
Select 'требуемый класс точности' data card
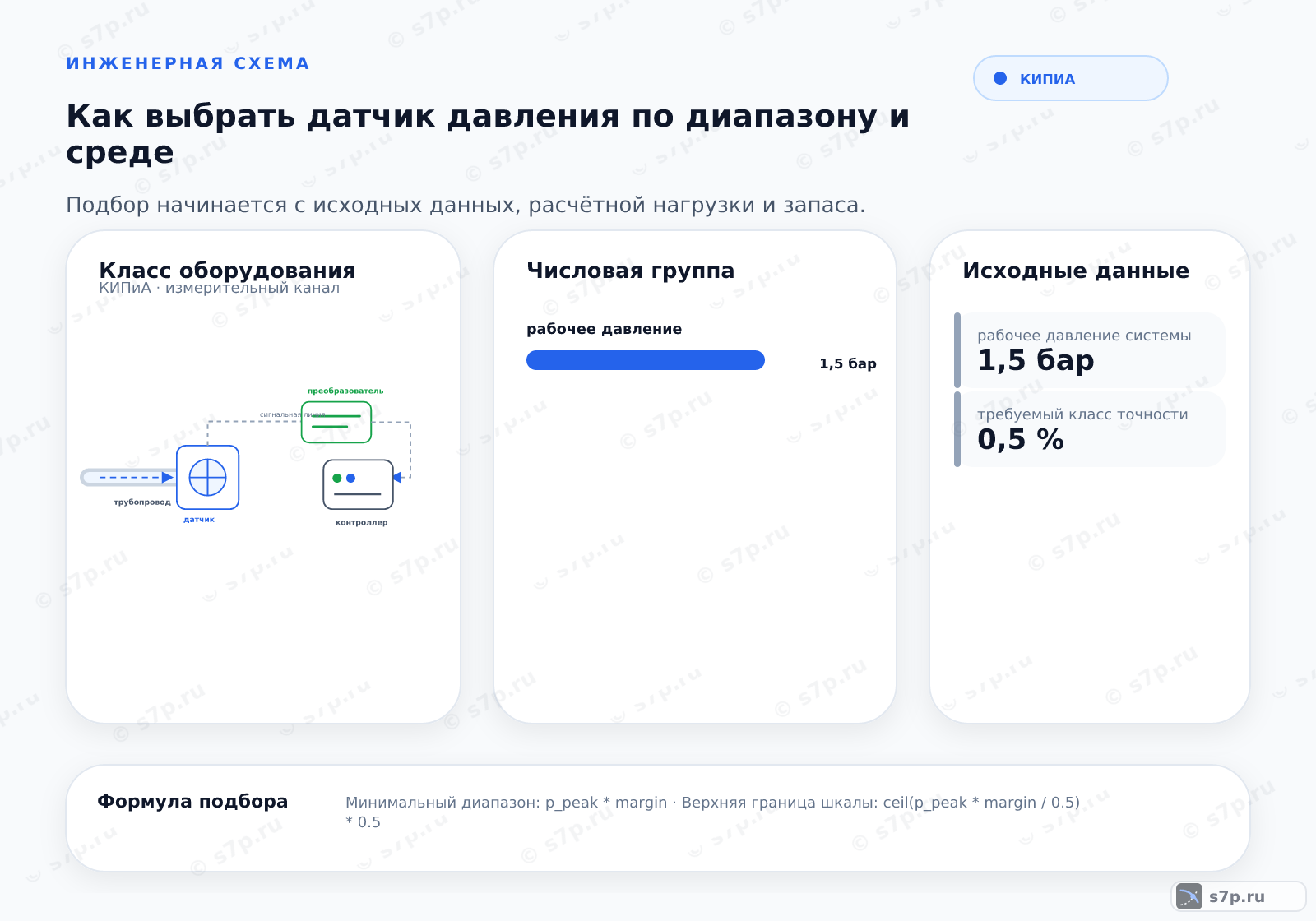pos(1090,429)
